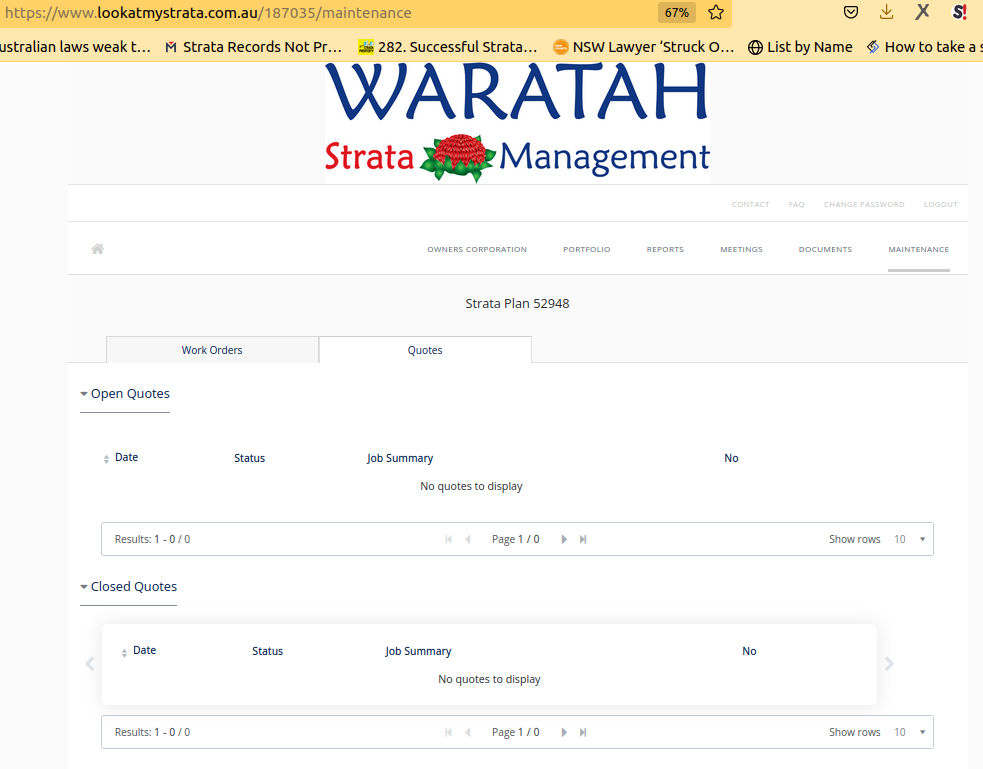Go to first page in Closed Quotes pager

[x=448, y=732]
